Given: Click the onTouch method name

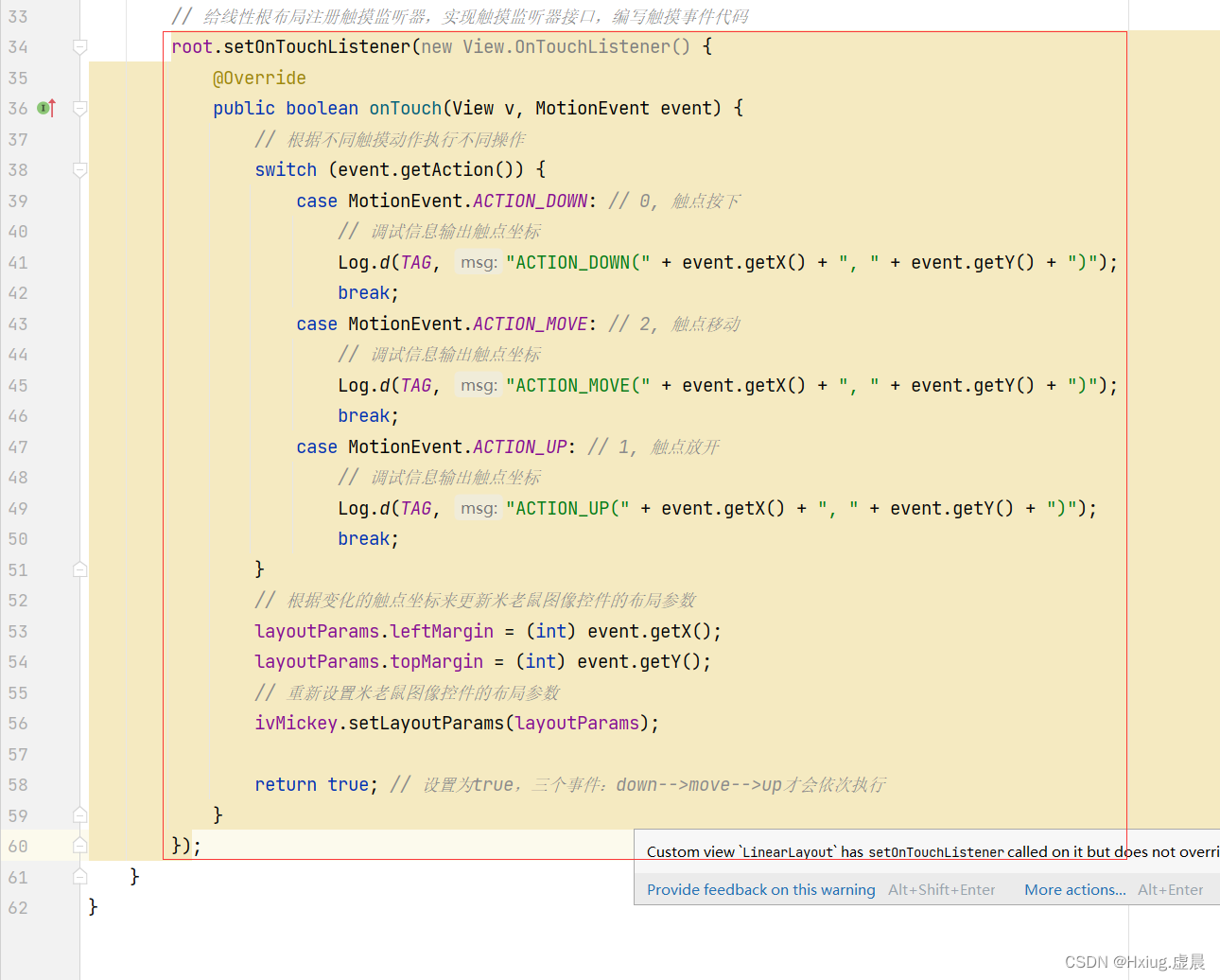Looking at the screenshot, I should (x=406, y=109).
